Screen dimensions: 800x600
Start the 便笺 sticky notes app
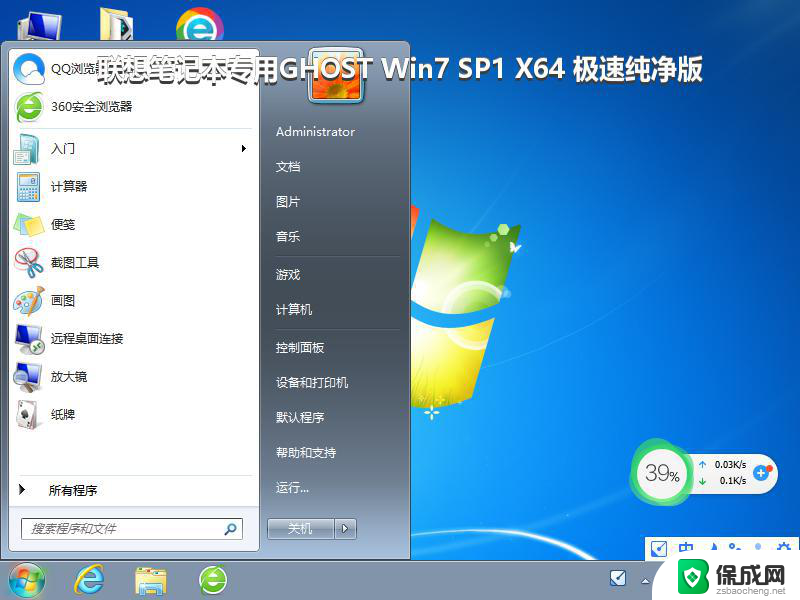[132, 224]
